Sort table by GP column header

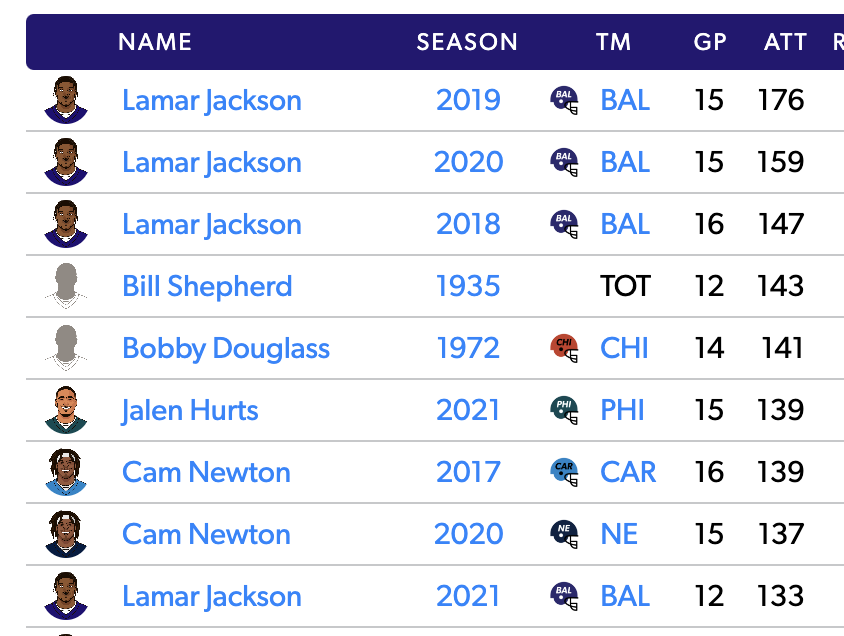coord(710,42)
